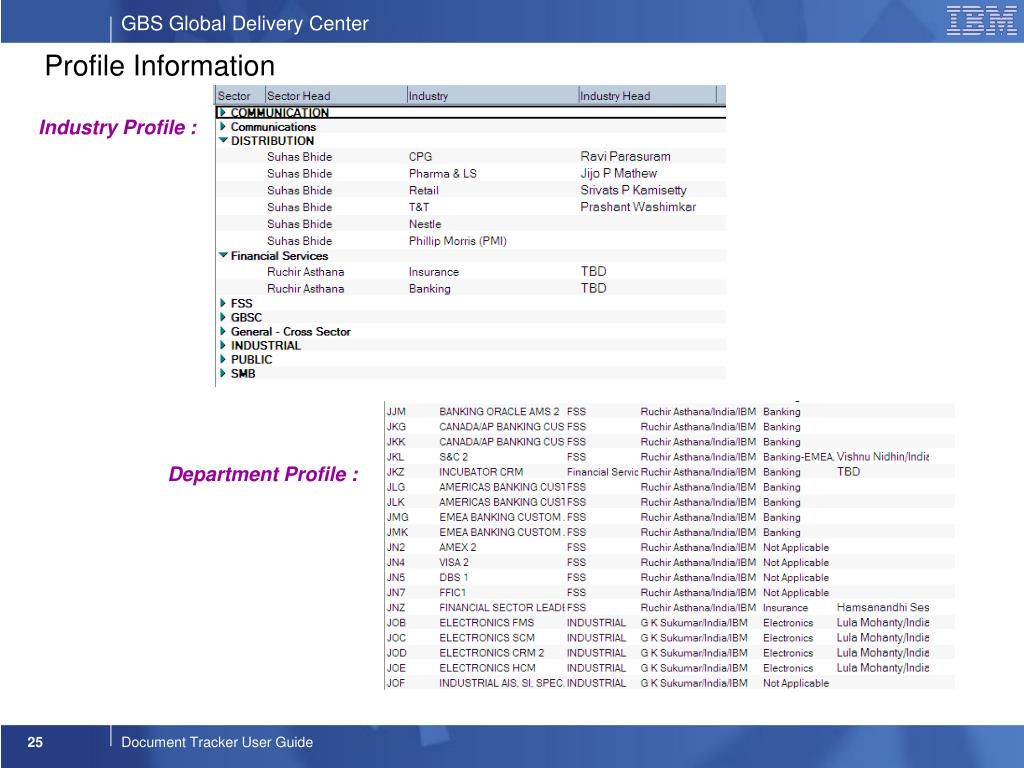The image size is (1024, 768).
Task: Click ELECTRONICS CRM 2 department name
Action: coord(491,652)
